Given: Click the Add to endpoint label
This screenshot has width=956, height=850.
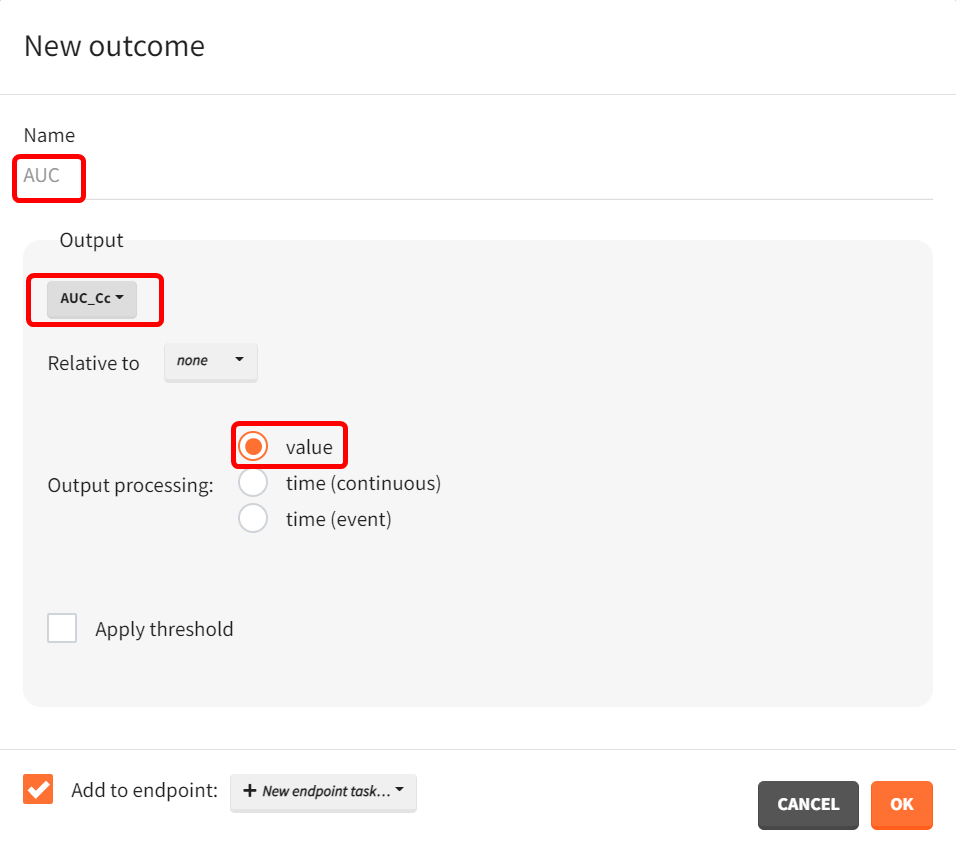Looking at the screenshot, I should coord(144,791).
